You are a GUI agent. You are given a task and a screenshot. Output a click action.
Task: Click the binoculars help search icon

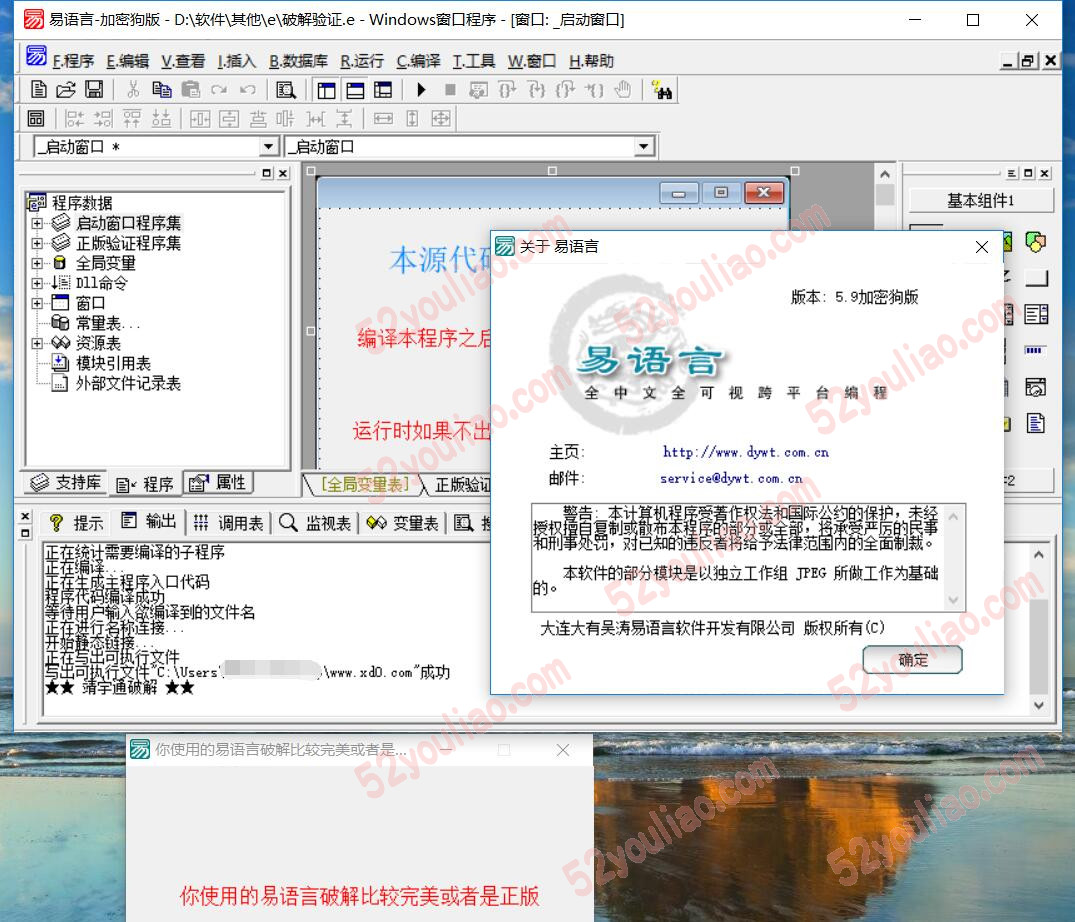(x=662, y=90)
